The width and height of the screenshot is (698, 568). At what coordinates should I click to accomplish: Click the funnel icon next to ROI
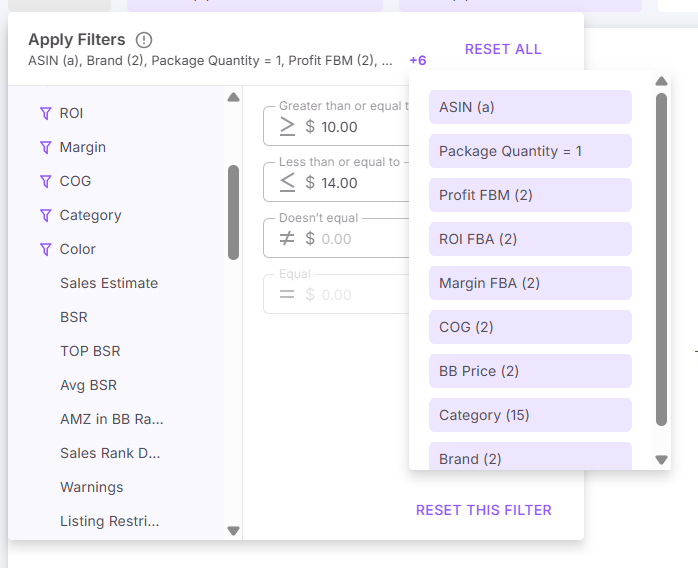coord(45,113)
